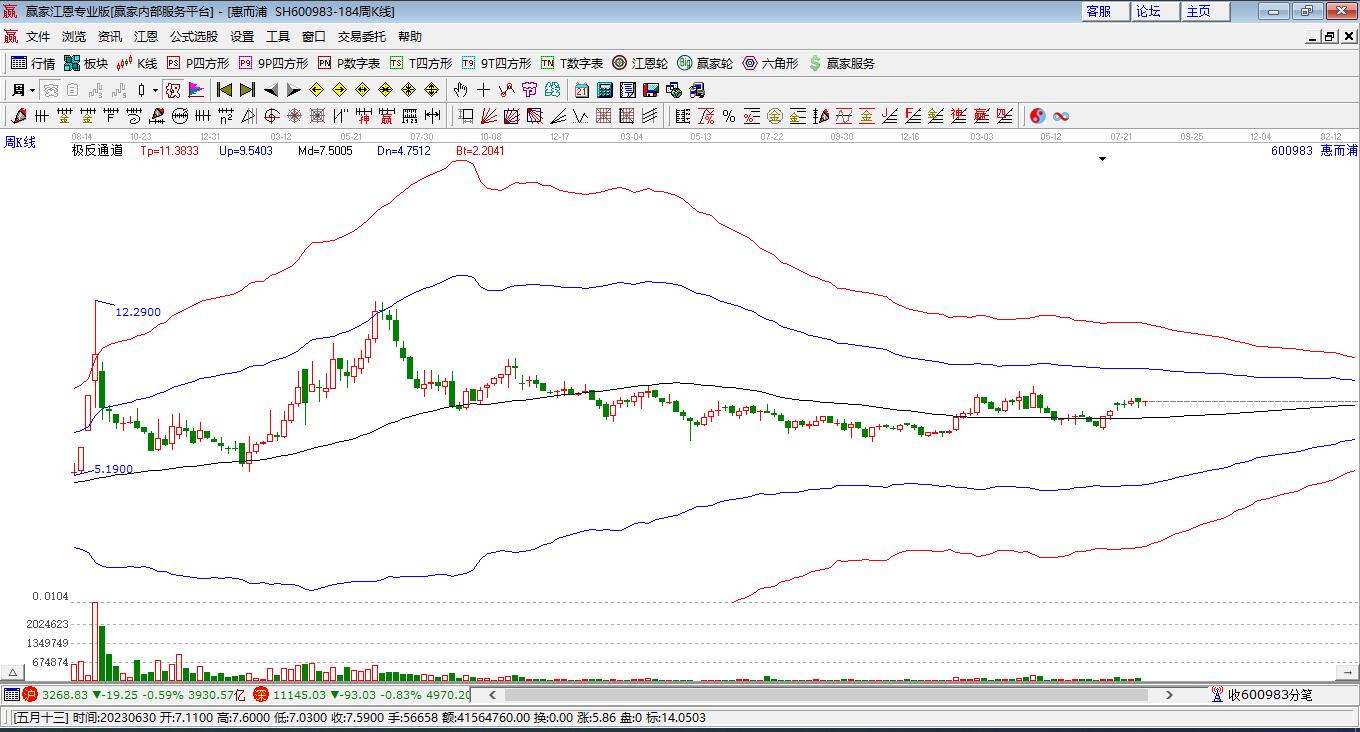This screenshot has width=1360, height=732.
Task: Open the 交易委托 menu
Action: pyautogui.click(x=361, y=37)
